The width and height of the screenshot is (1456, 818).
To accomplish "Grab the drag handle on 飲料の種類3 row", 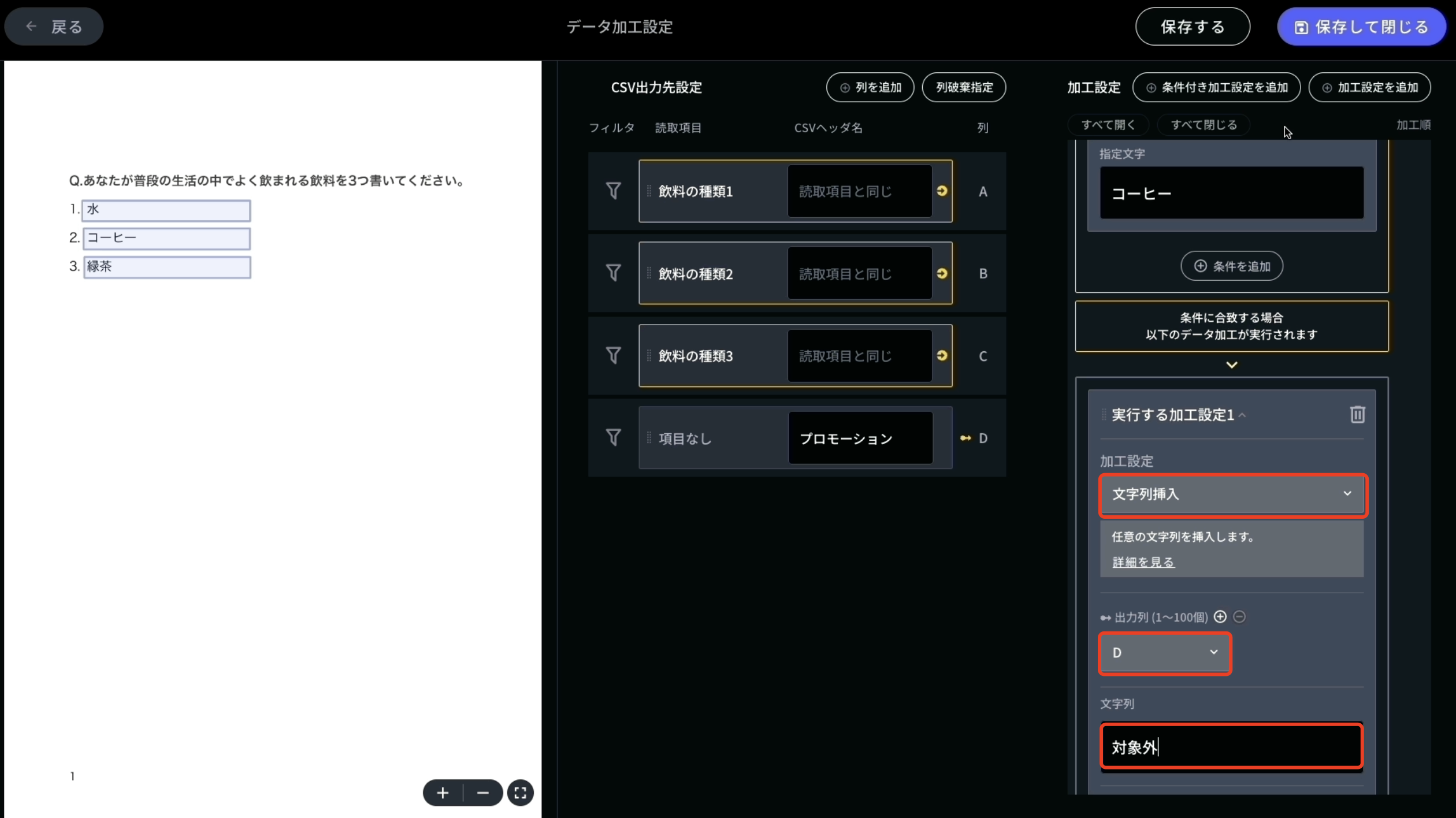I will click(x=648, y=356).
